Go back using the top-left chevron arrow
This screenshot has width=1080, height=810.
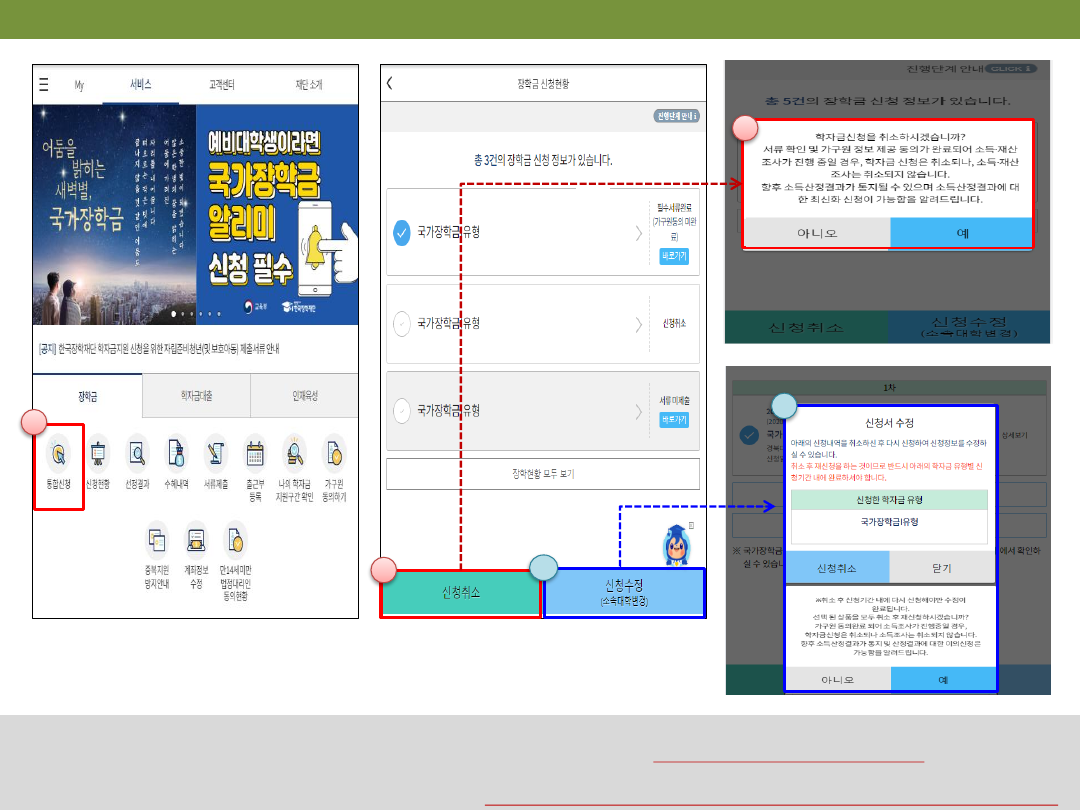tap(390, 84)
